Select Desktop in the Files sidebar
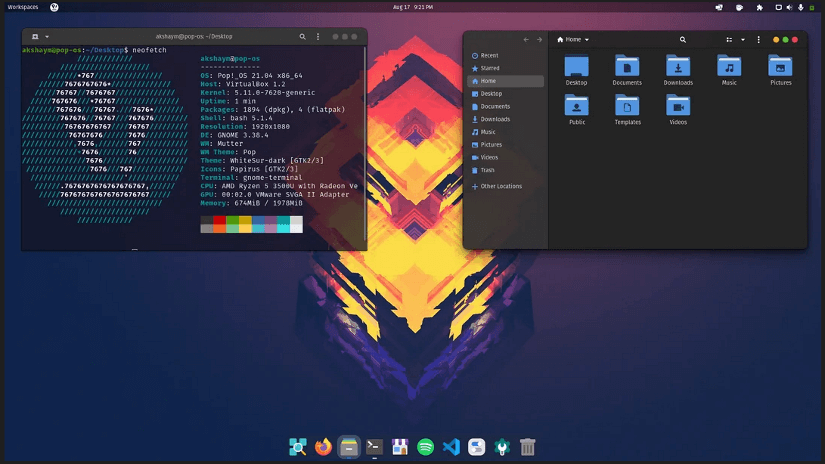 coord(506,94)
